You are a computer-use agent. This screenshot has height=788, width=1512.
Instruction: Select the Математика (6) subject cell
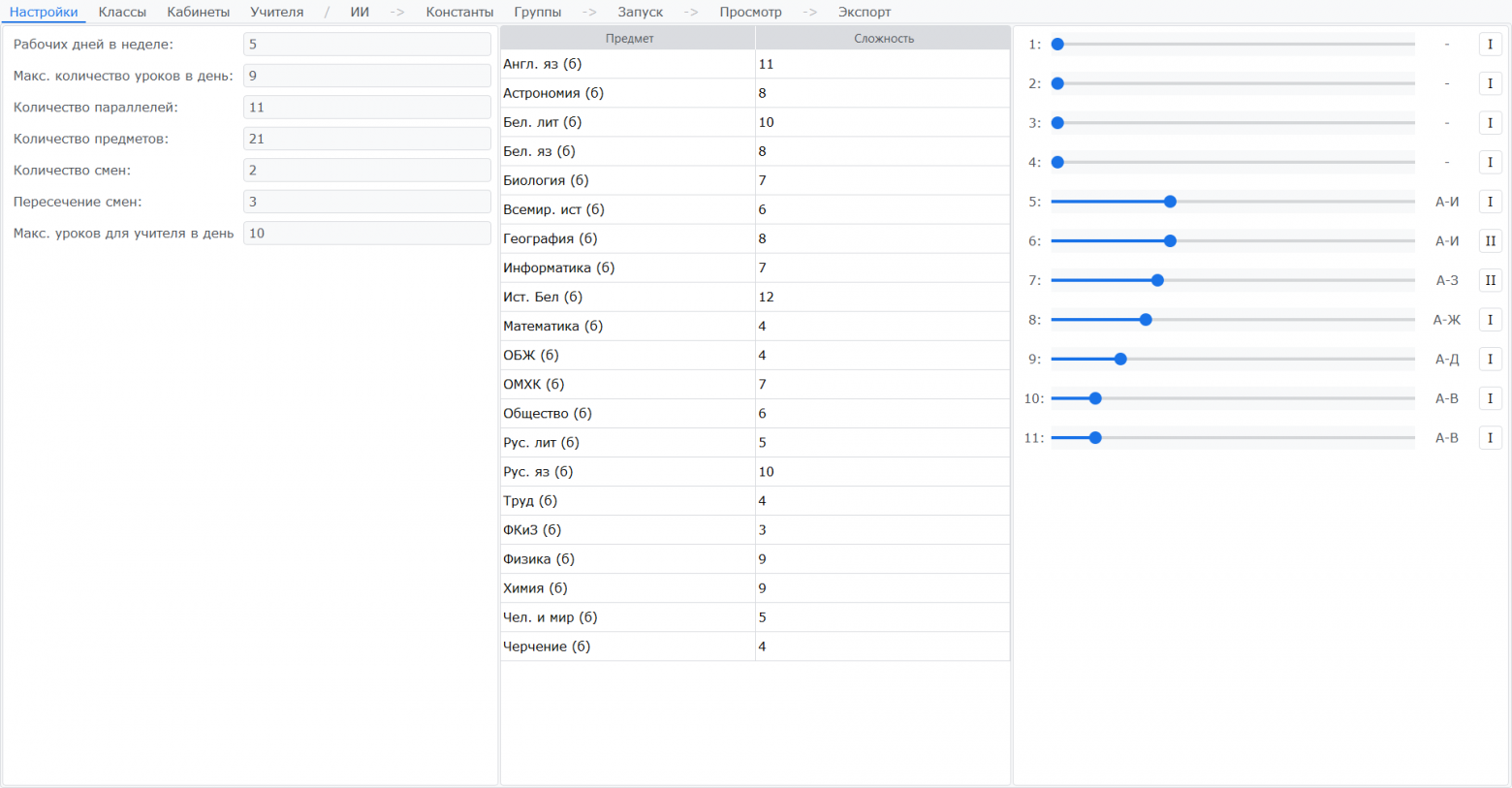628,326
